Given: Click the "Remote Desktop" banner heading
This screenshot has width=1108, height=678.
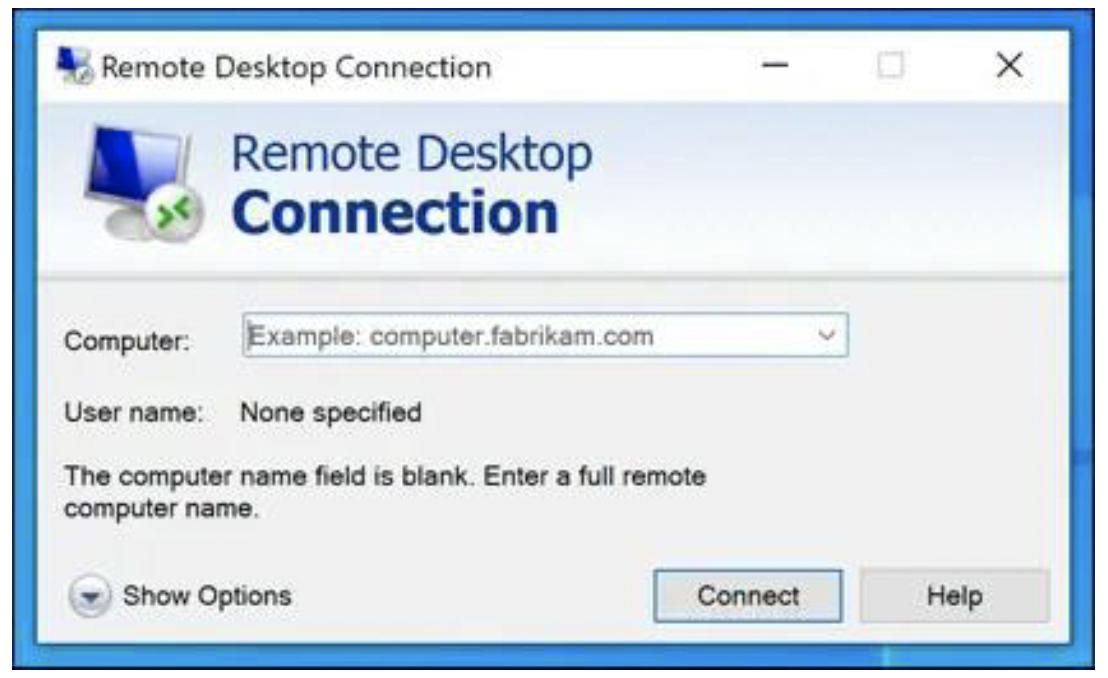Looking at the screenshot, I should [x=412, y=153].
